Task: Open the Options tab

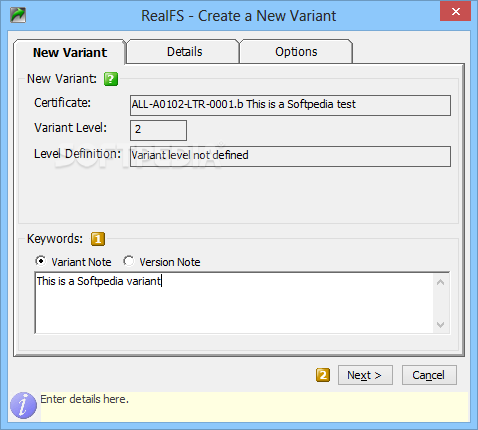Action: [296, 52]
